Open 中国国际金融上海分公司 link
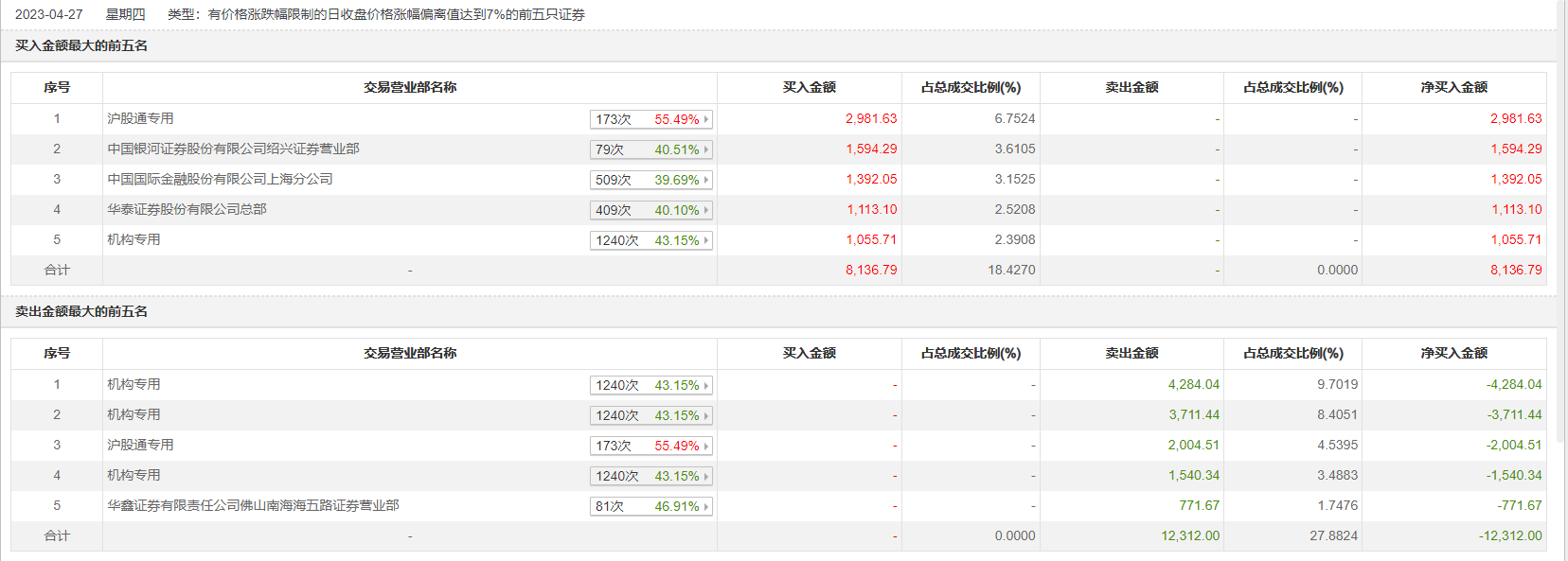The image size is (1568, 561). pyautogui.click(x=220, y=179)
